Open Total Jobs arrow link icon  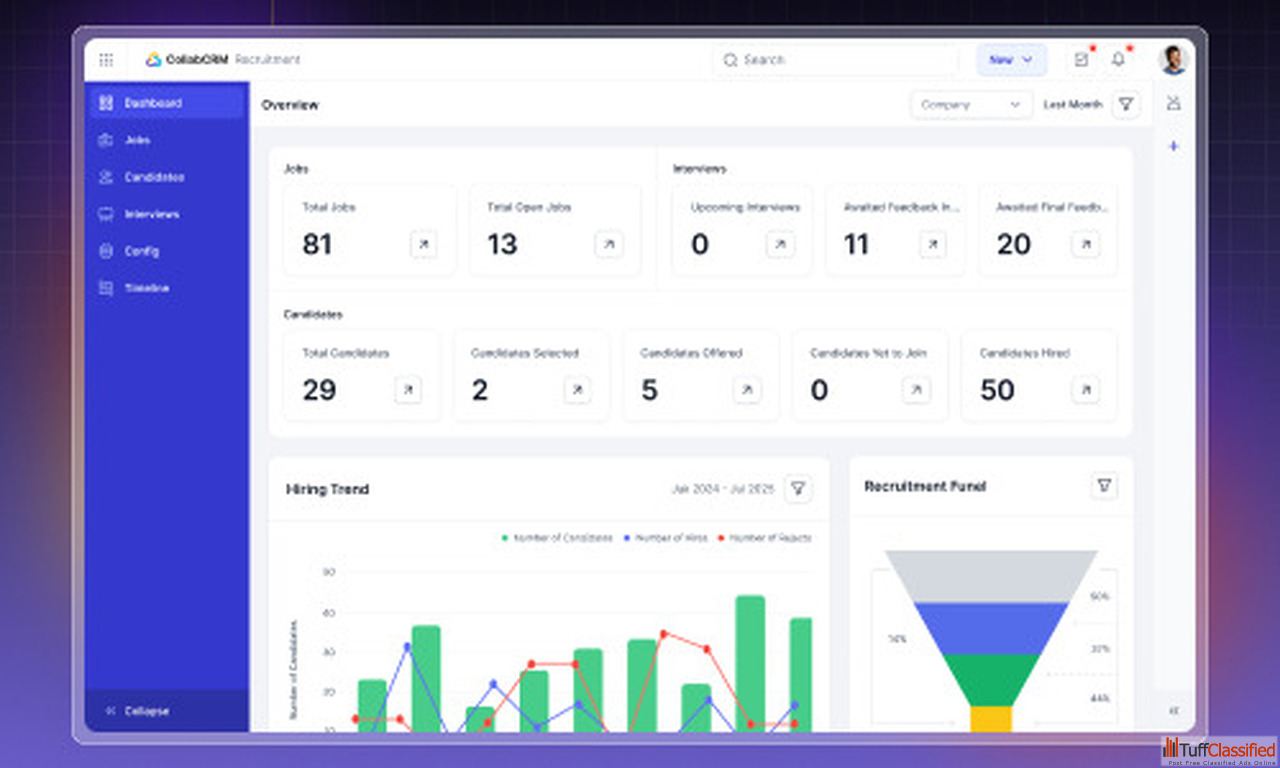(423, 244)
